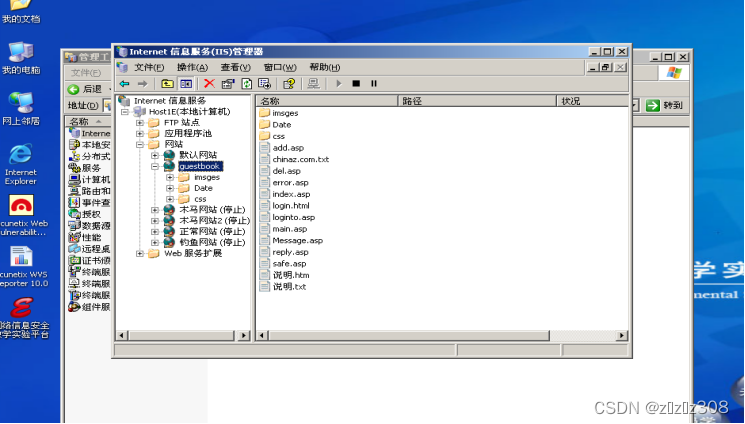The width and height of the screenshot is (745, 424).
Task: Go up one level with the folder icon
Action: click(x=167, y=84)
